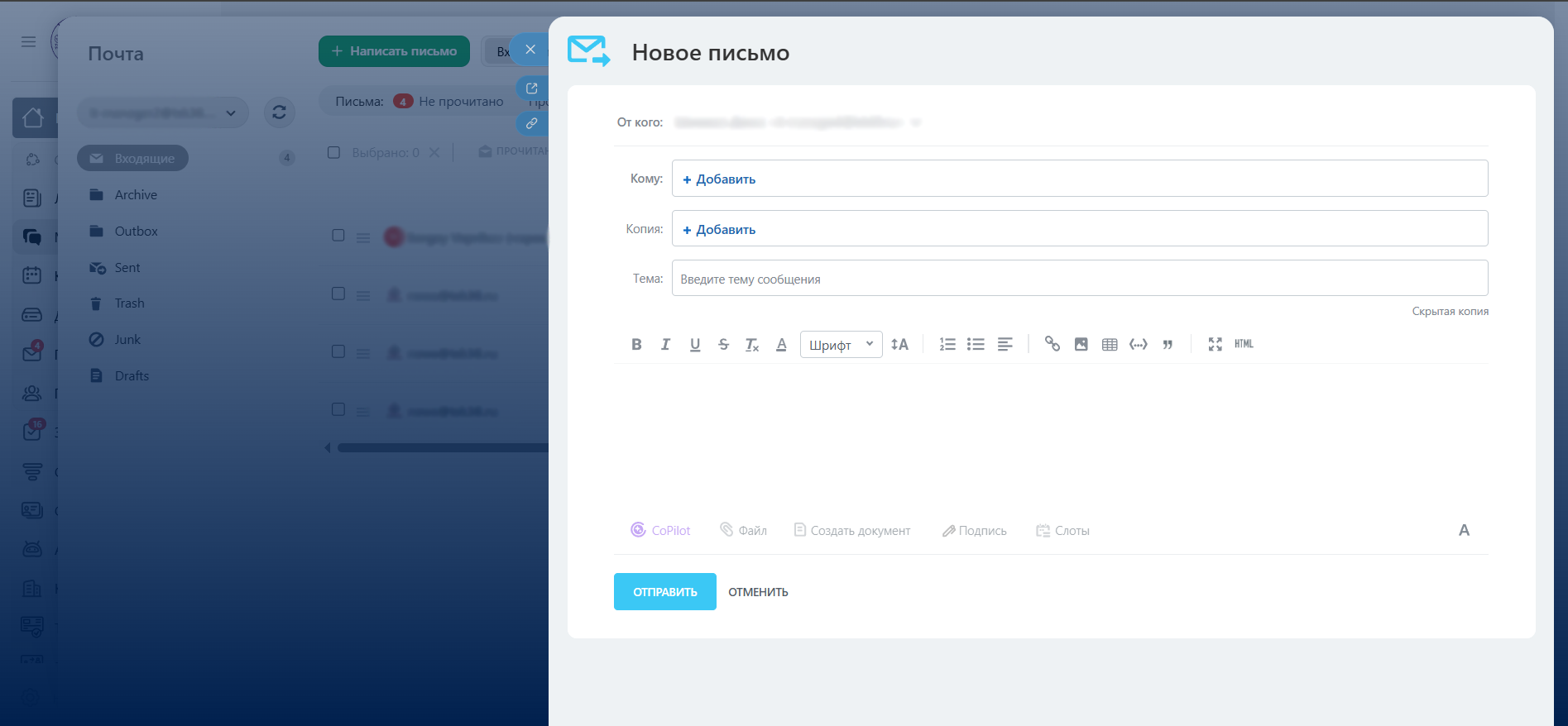The width and height of the screenshot is (1568, 726).
Task: Click the subject 'Тема' input field
Action: (x=1079, y=279)
